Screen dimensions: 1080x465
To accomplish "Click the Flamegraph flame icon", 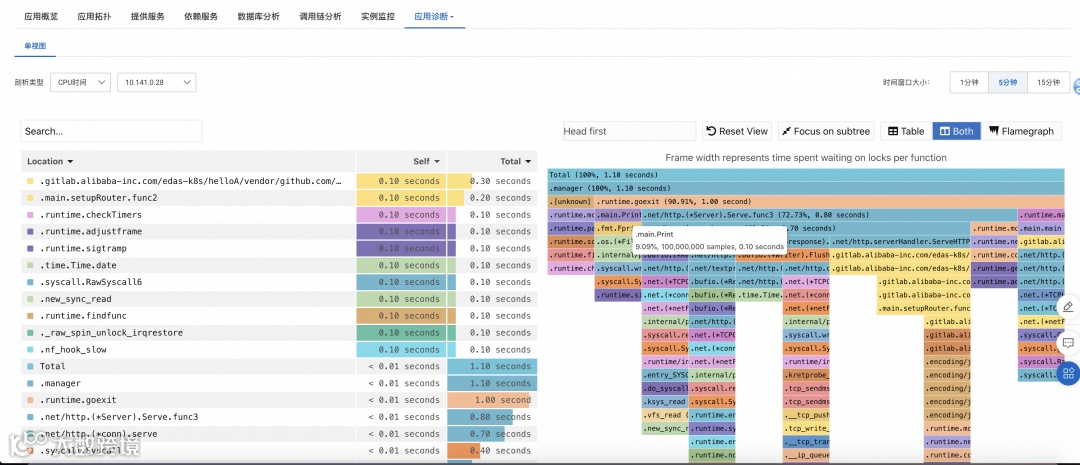I will (x=994, y=131).
